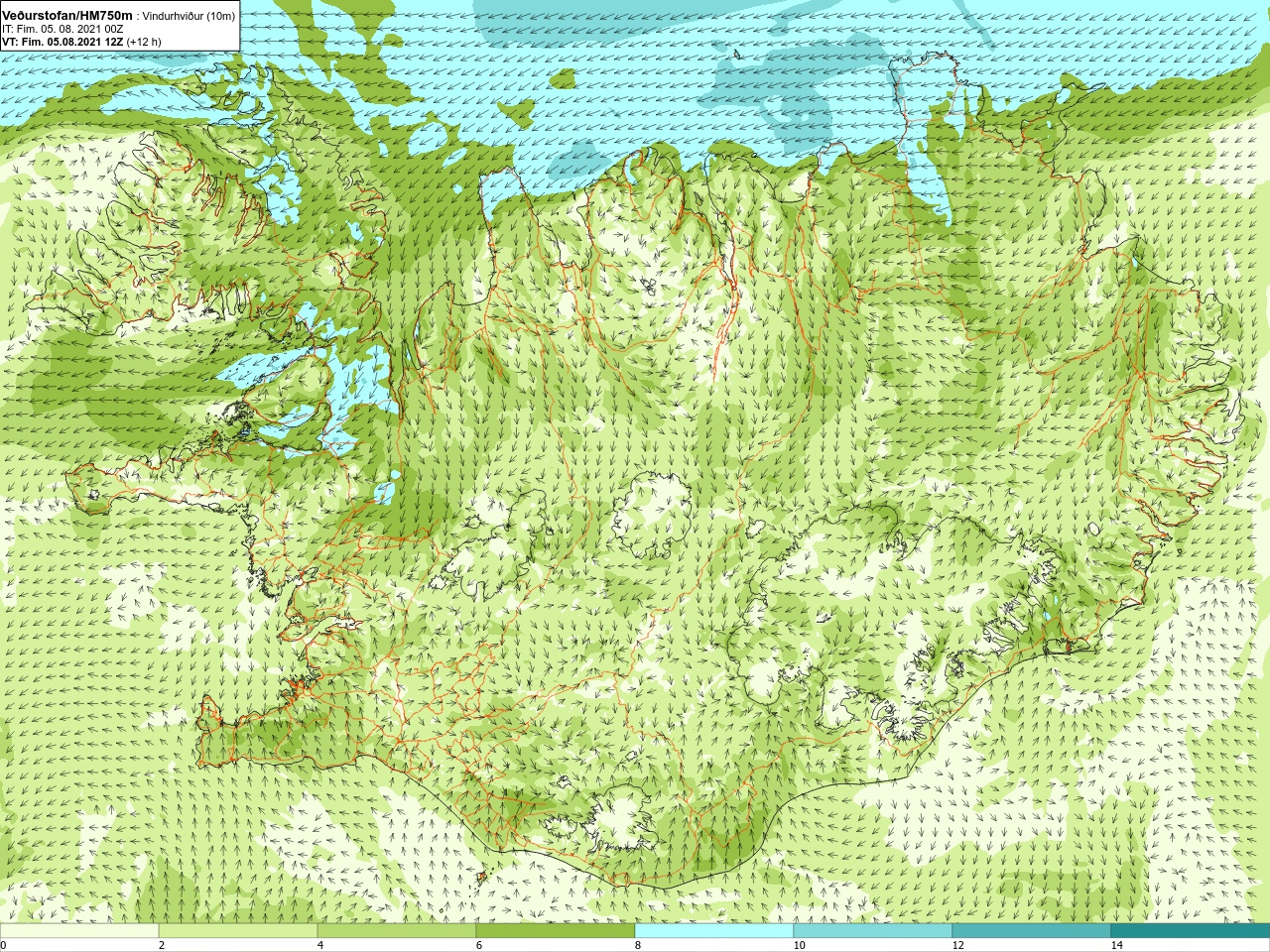
Task: Click the legend value 8
Action: click(638, 945)
